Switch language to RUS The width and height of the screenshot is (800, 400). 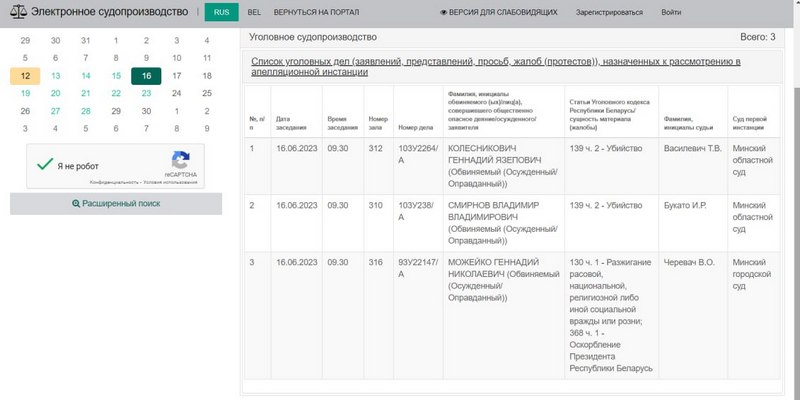pos(221,12)
